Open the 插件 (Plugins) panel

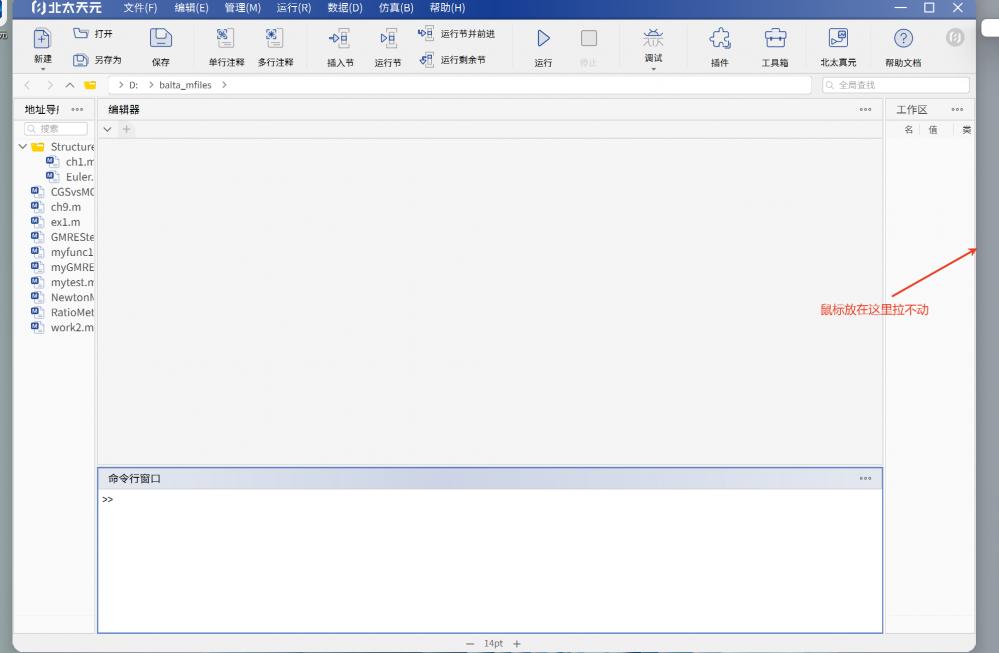click(x=722, y=45)
